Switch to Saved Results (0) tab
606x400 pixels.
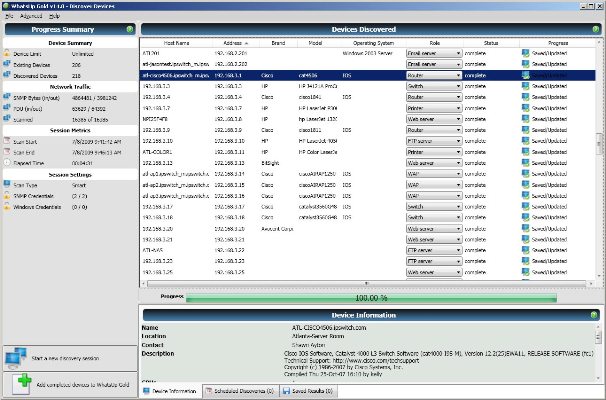click(x=308, y=391)
